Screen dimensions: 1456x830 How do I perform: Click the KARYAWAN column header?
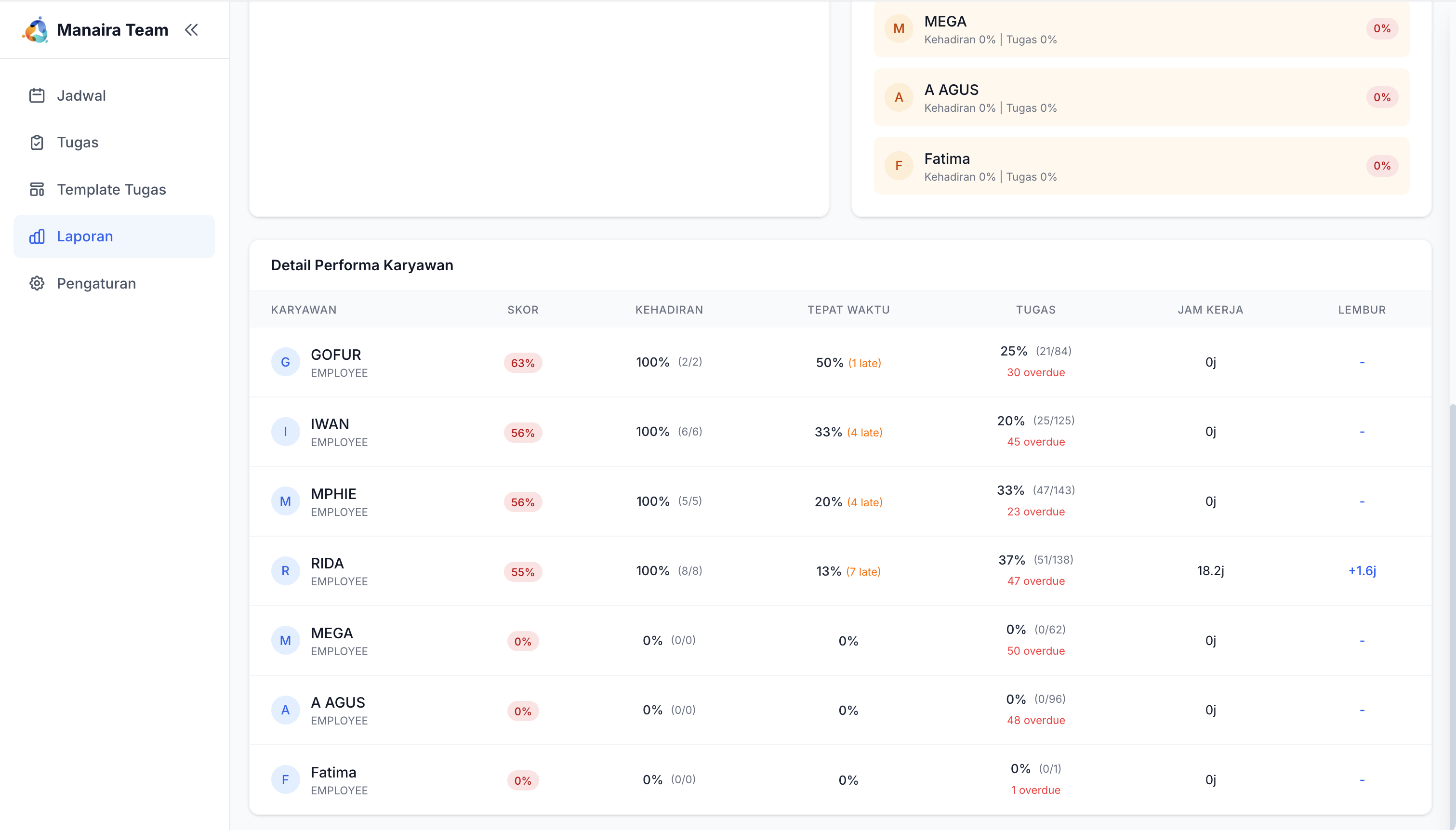click(303, 310)
